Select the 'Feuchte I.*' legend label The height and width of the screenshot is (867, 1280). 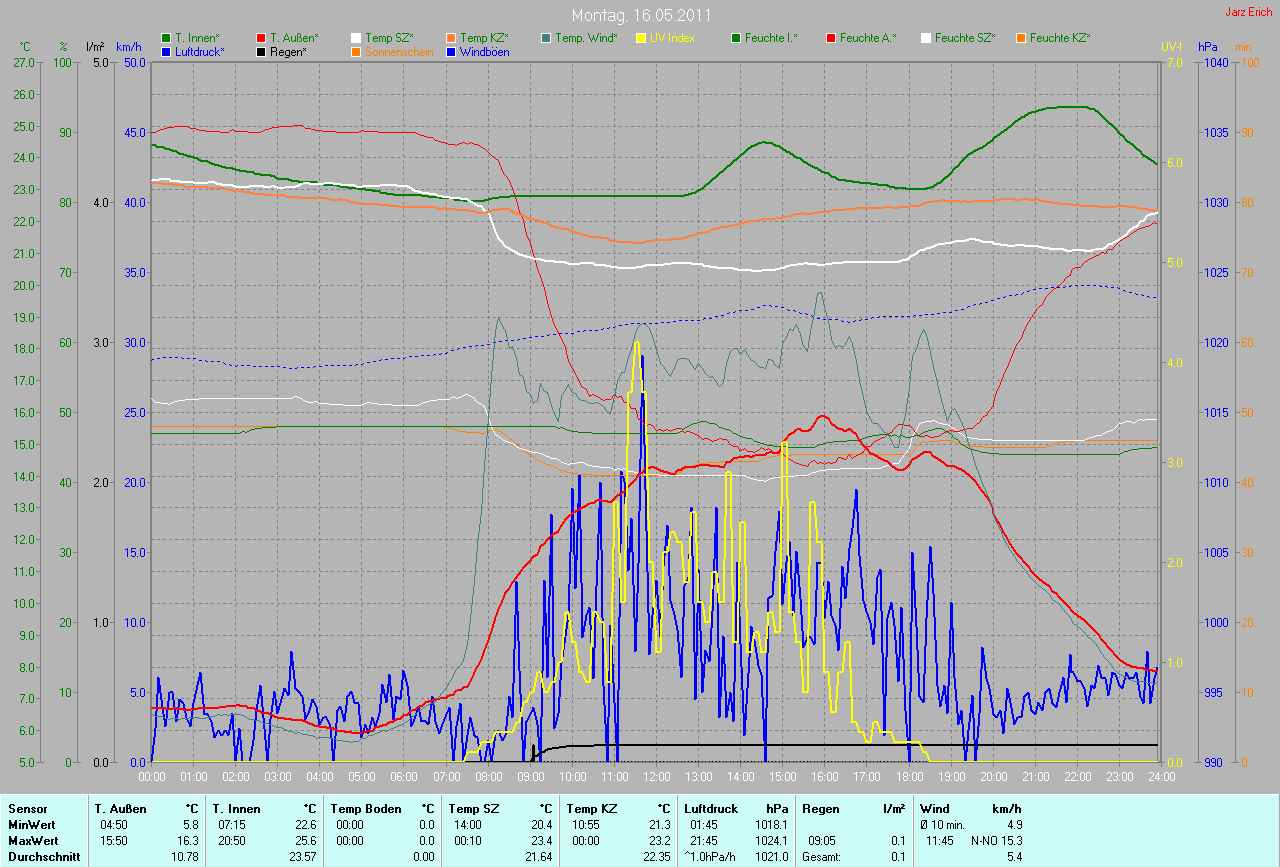772,38
